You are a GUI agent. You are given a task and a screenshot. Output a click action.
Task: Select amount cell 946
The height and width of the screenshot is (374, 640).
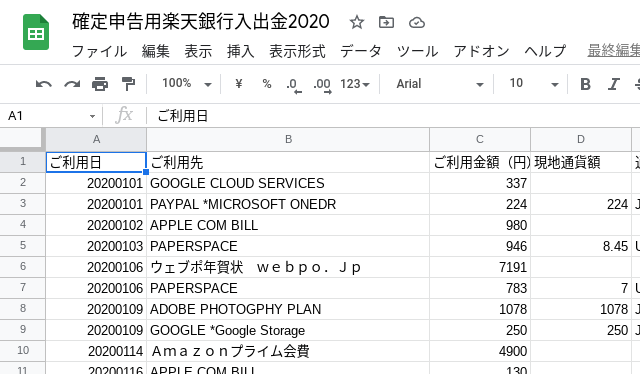[x=480, y=246]
